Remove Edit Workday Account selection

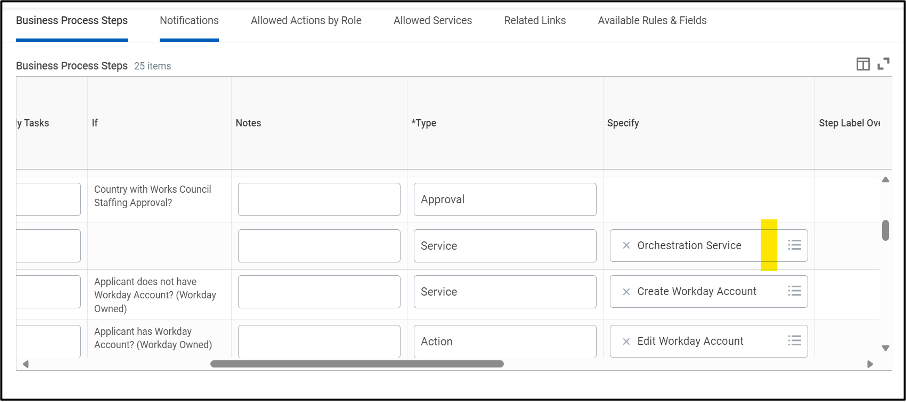(626, 342)
